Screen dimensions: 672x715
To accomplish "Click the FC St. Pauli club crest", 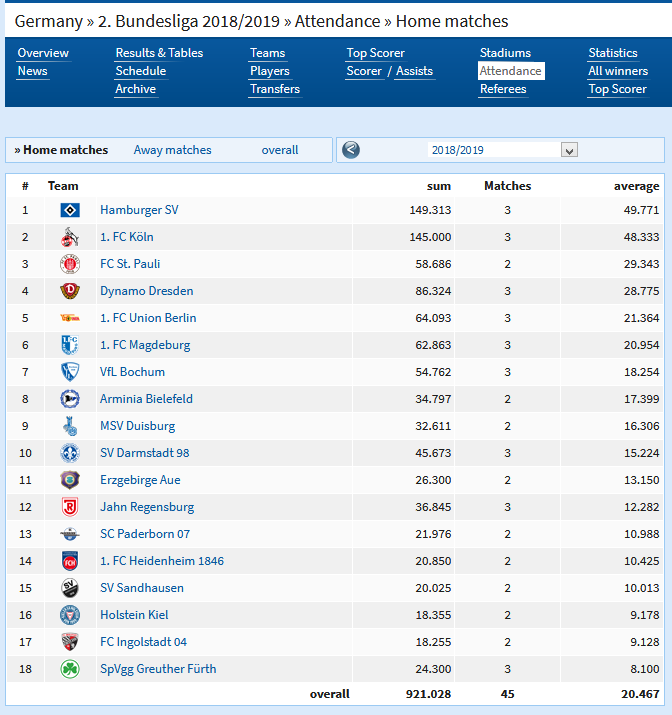I will [70, 264].
